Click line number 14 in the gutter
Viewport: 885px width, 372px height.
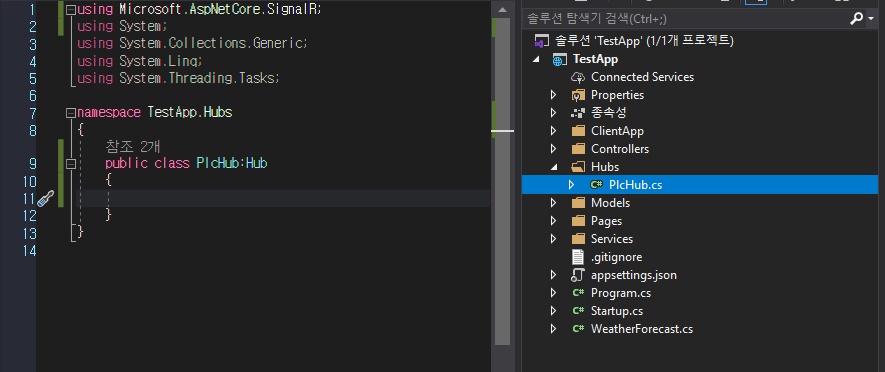[28, 251]
